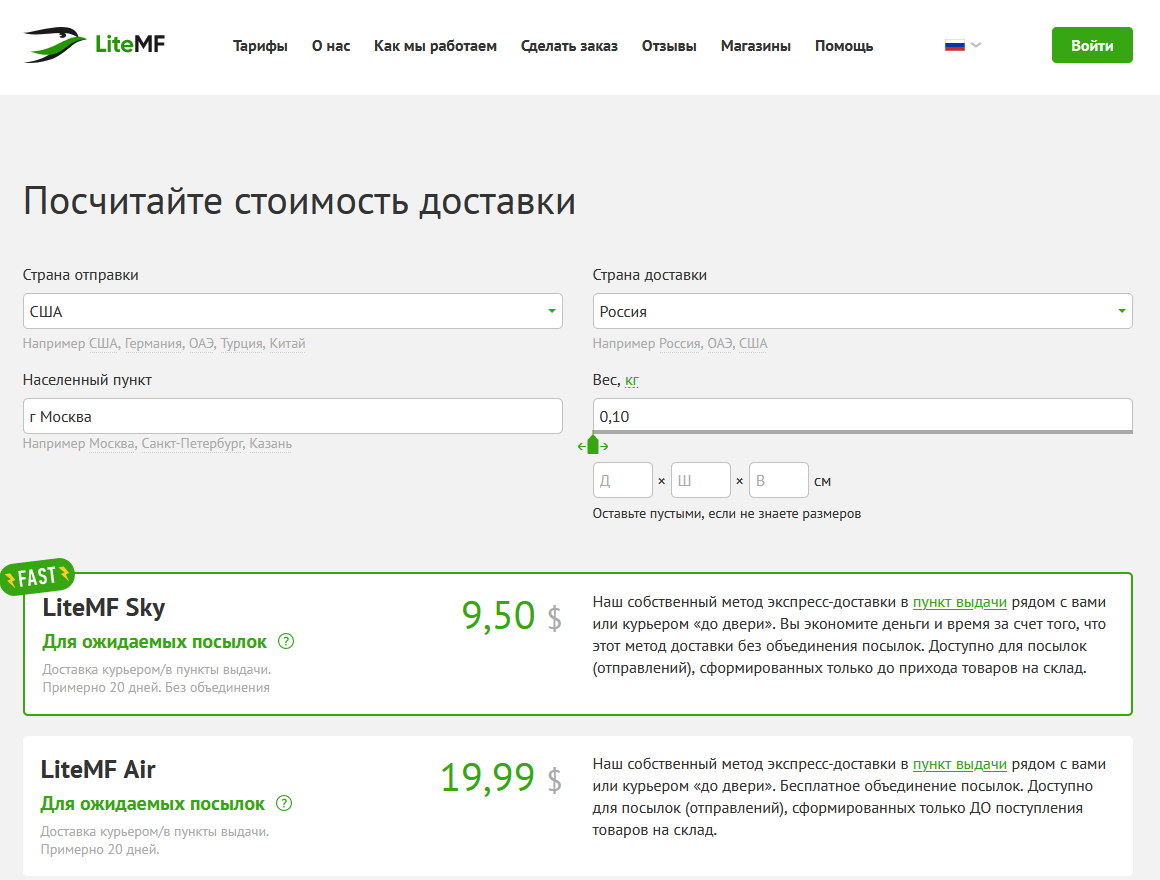
Task: Open the Помощь menu item
Action: 843,46
